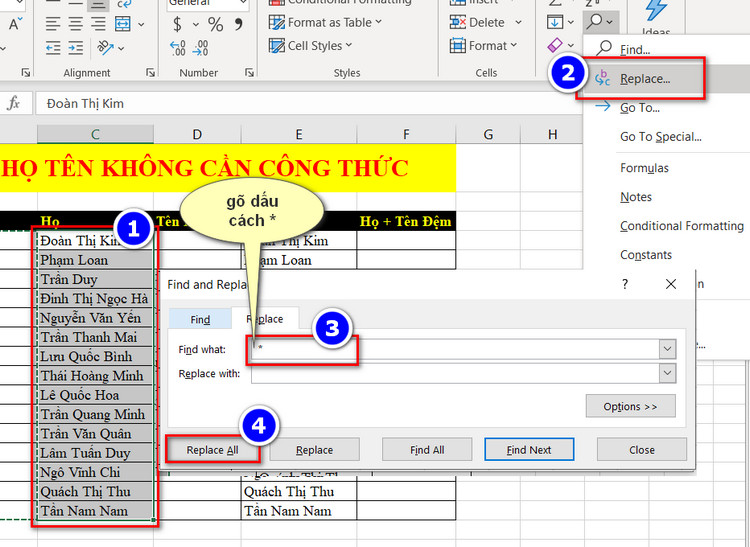
Task: Open the Merge & Center dropdown arrow
Action: click(x=141, y=24)
